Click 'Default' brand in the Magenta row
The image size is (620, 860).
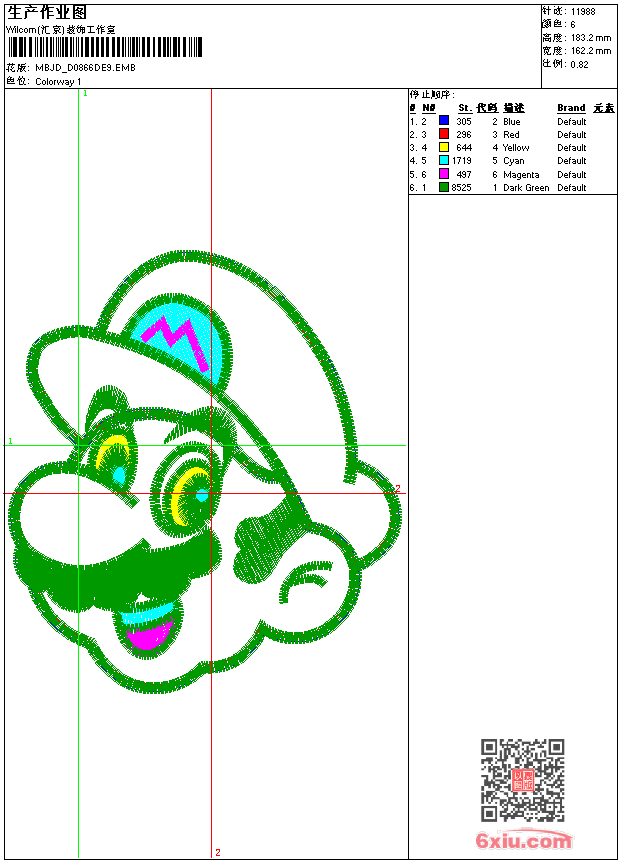[x=572, y=175]
